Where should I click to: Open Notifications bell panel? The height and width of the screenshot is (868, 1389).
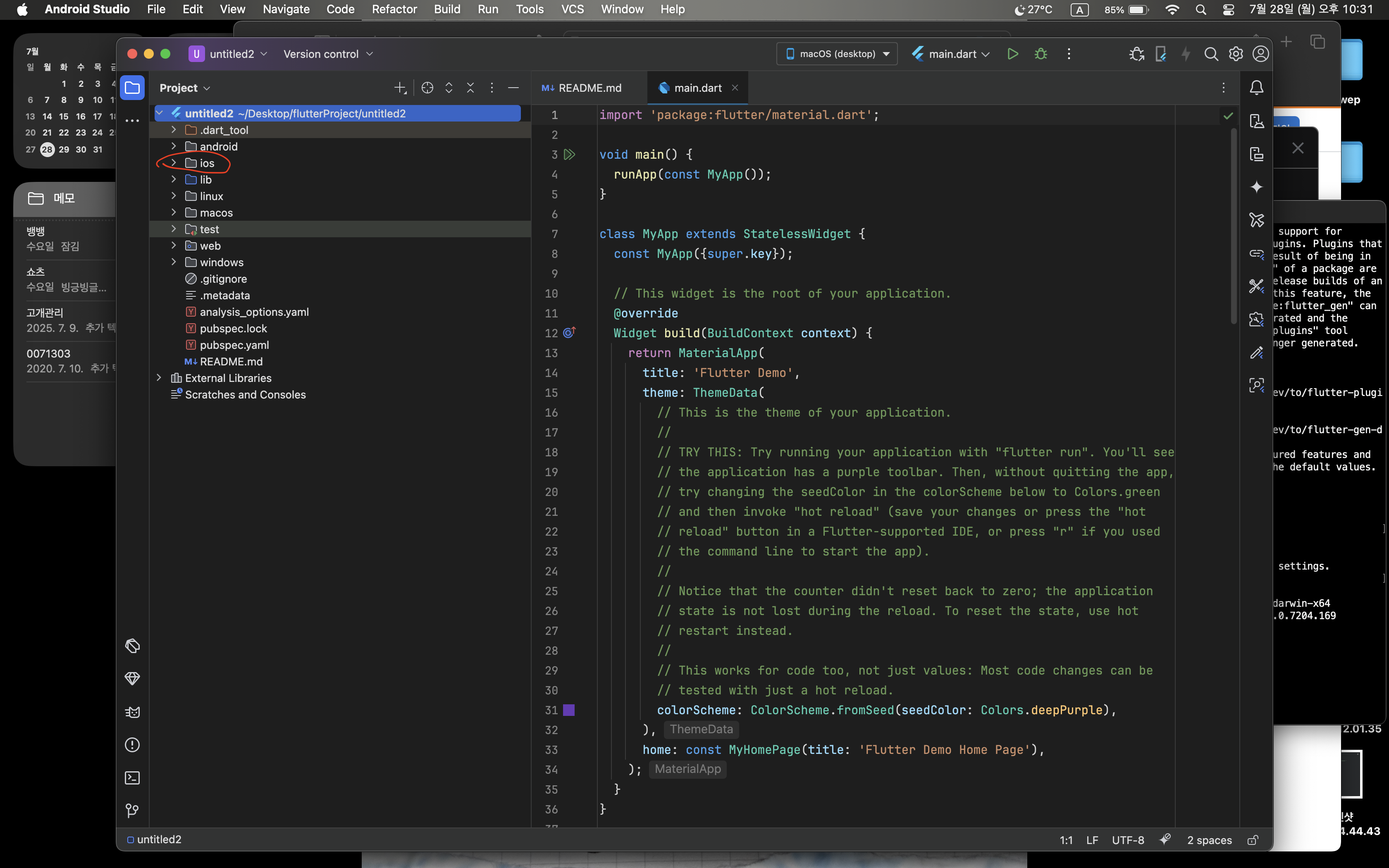click(x=1256, y=88)
